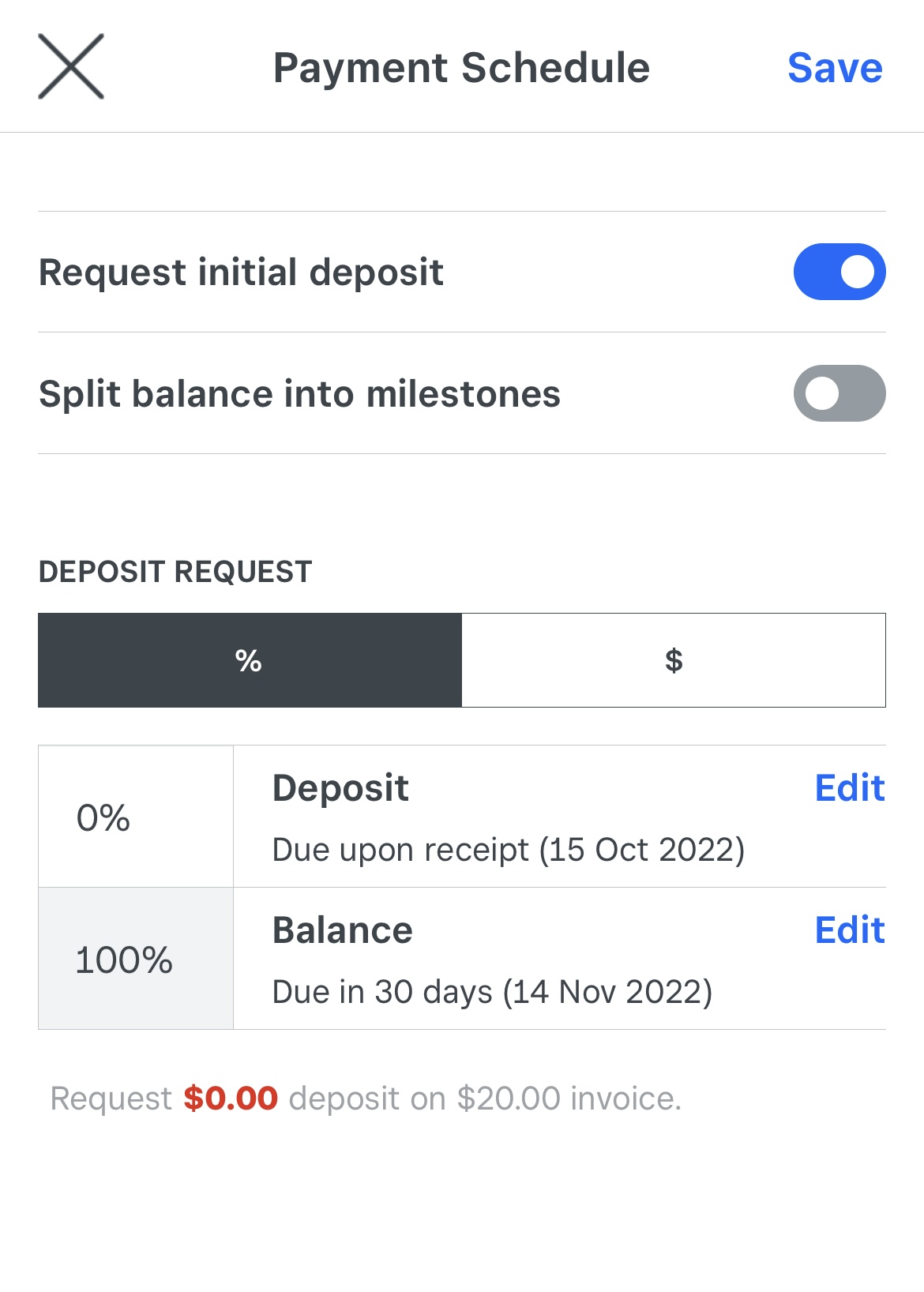Tap the red $0.00 deposit amount

click(231, 1099)
